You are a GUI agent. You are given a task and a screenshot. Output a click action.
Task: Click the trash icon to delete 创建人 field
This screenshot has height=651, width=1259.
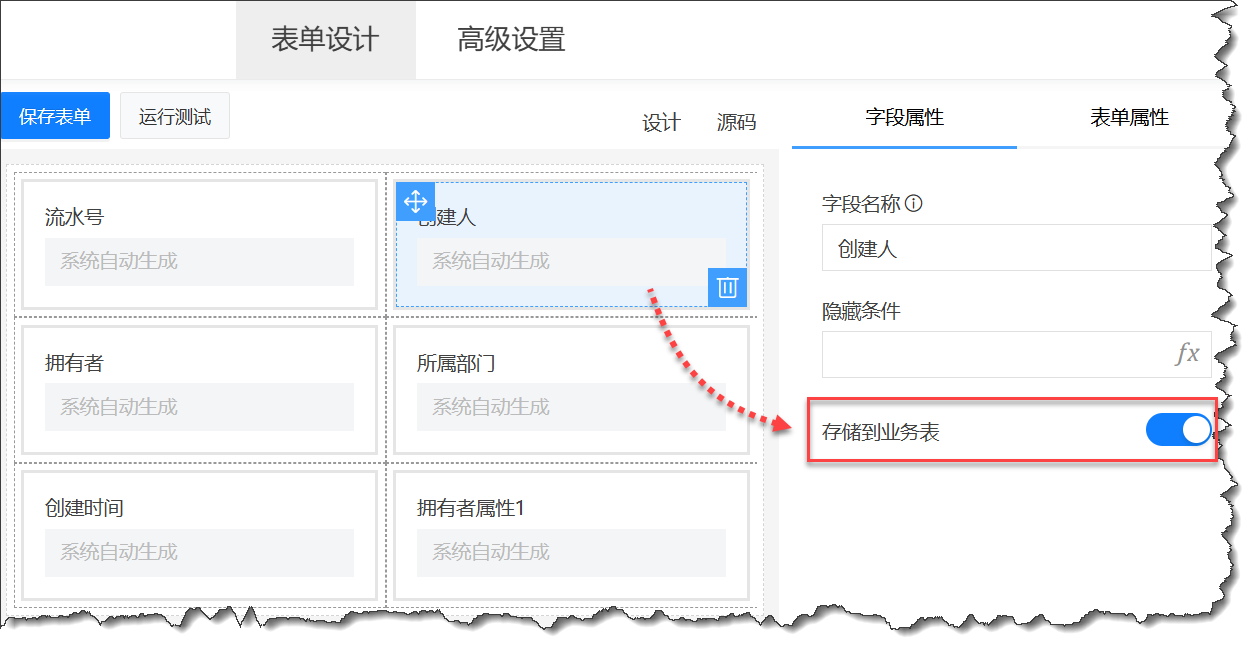click(726, 288)
